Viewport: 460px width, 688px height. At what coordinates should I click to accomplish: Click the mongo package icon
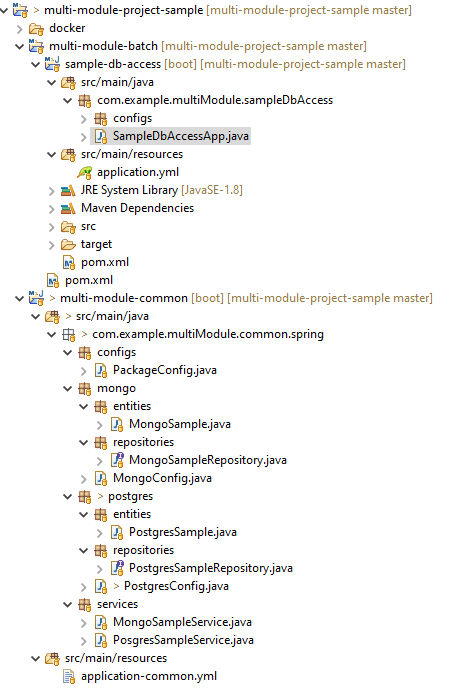click(x=84, y=388)
